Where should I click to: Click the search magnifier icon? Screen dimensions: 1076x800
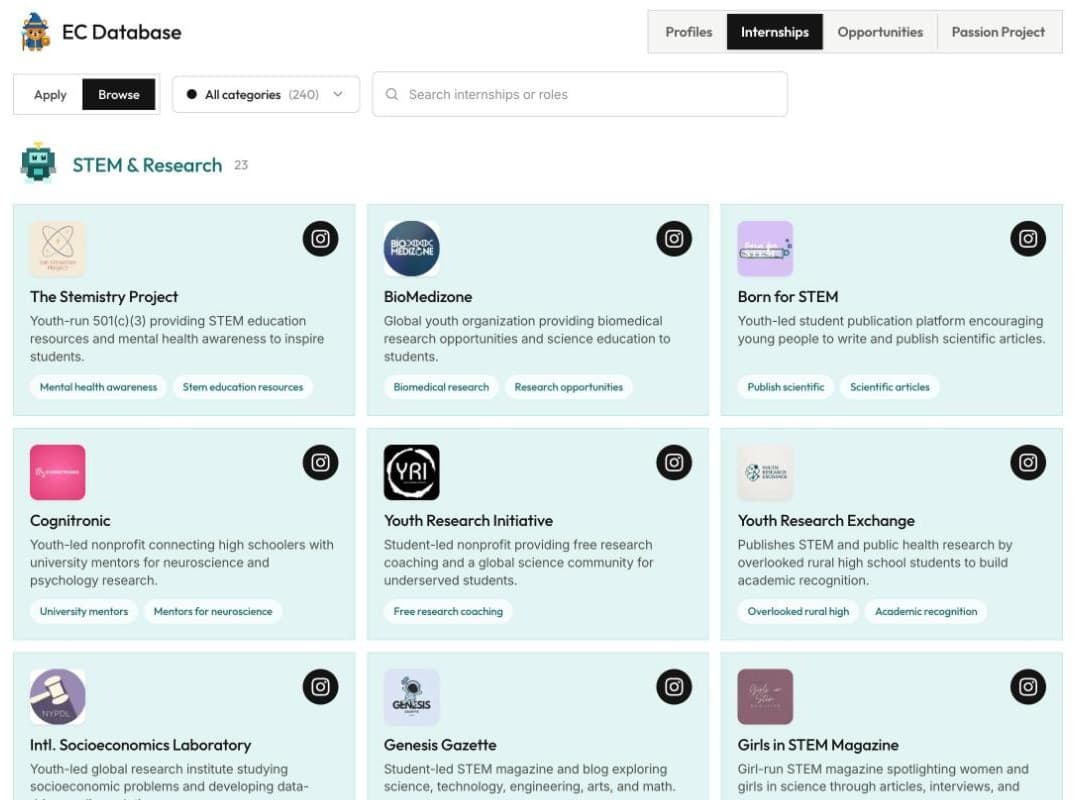[392, 94]
